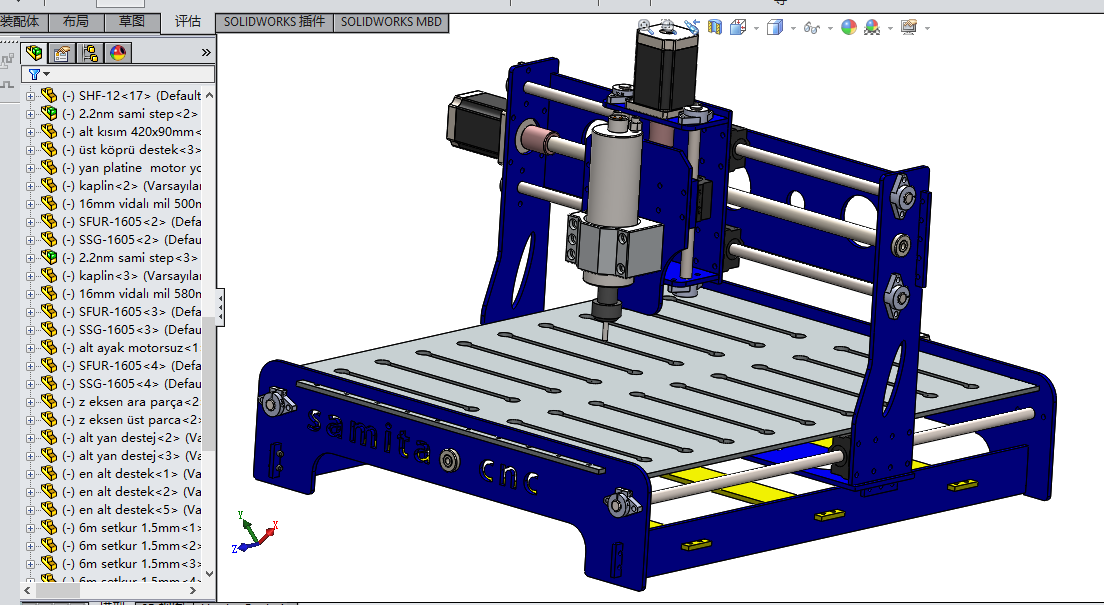Click the part icon of SFUR-1605<4>
Screen dimensions: 1104x605
49,365
